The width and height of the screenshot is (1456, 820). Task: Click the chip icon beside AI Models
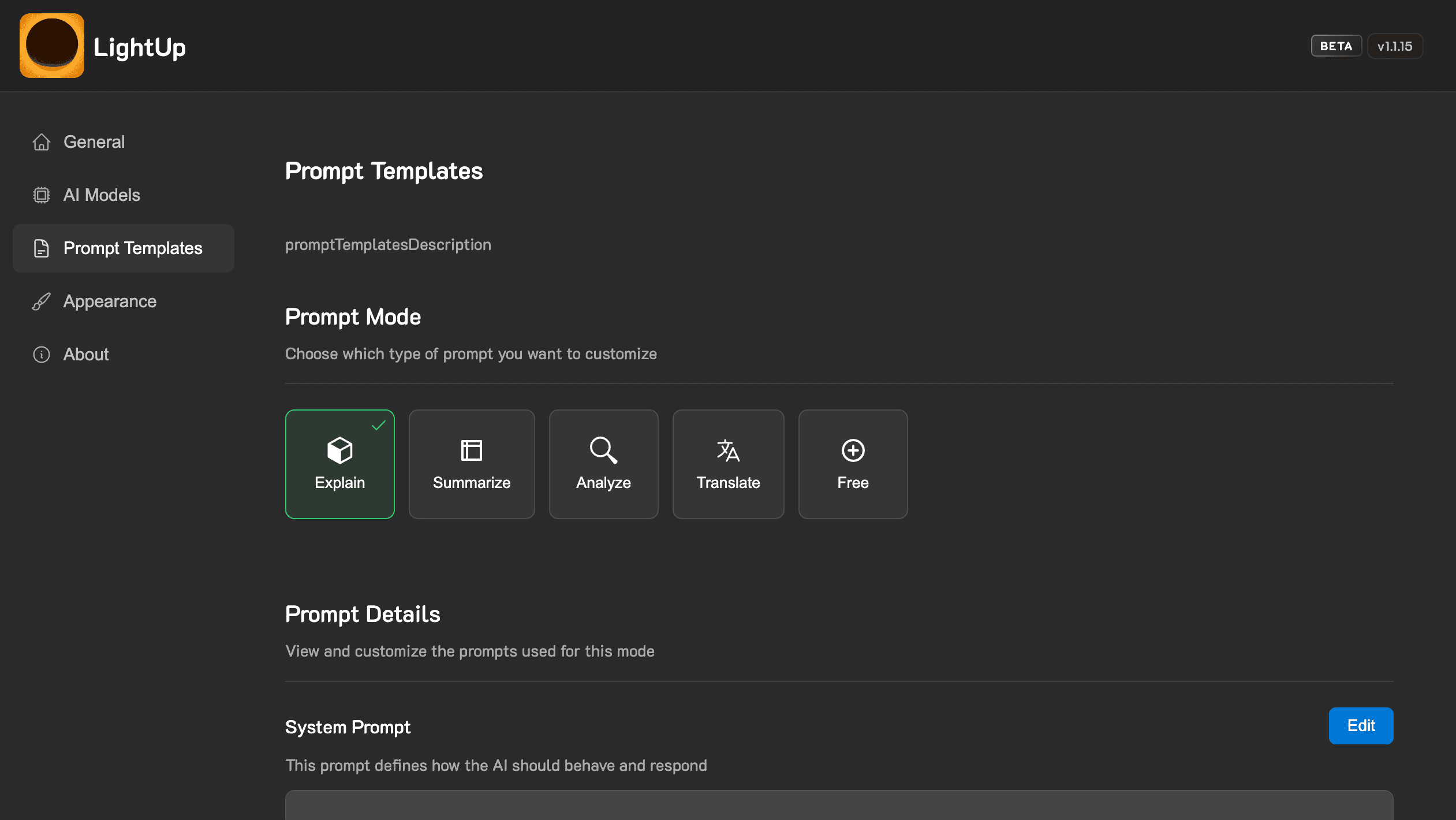coord(41,195)
